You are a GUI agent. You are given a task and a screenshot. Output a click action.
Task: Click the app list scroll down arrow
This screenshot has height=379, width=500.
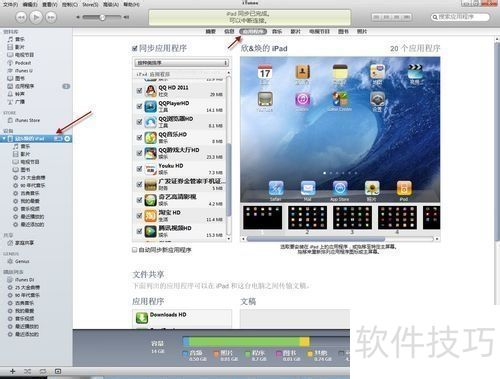pyautogui.click(x=229, y=239)
